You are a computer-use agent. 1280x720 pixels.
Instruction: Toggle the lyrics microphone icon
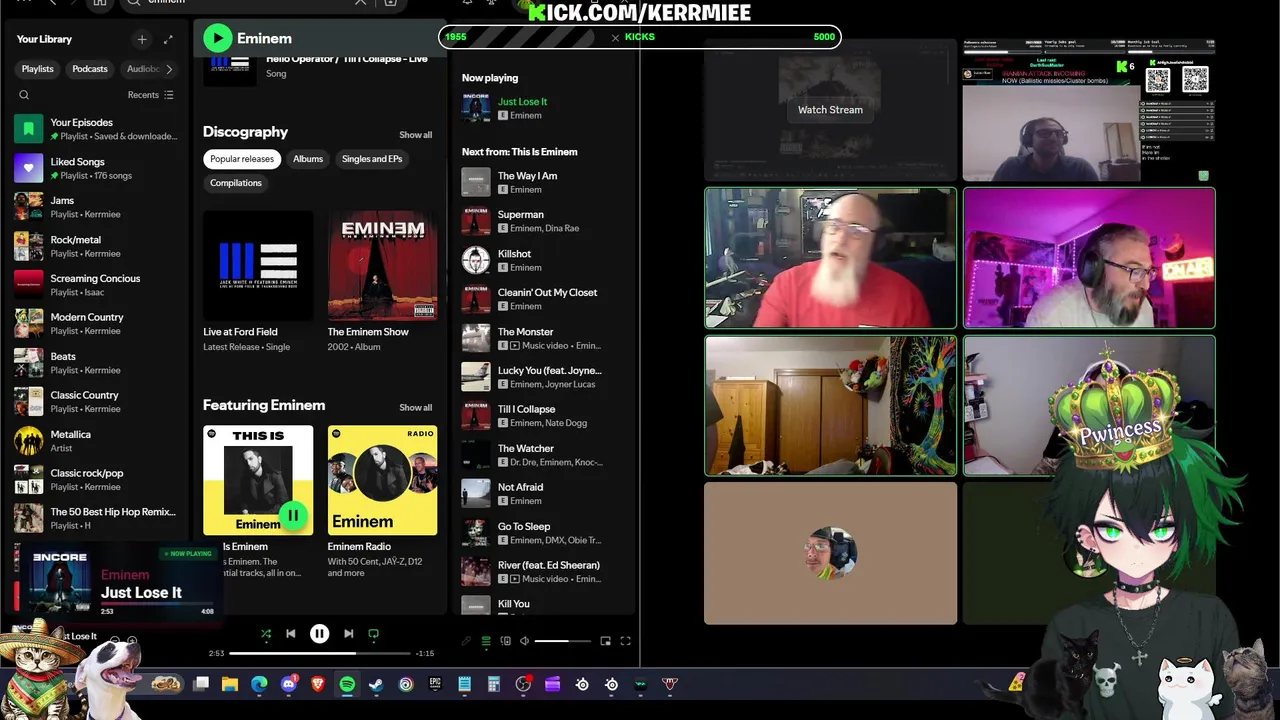(x=466, y=641)
